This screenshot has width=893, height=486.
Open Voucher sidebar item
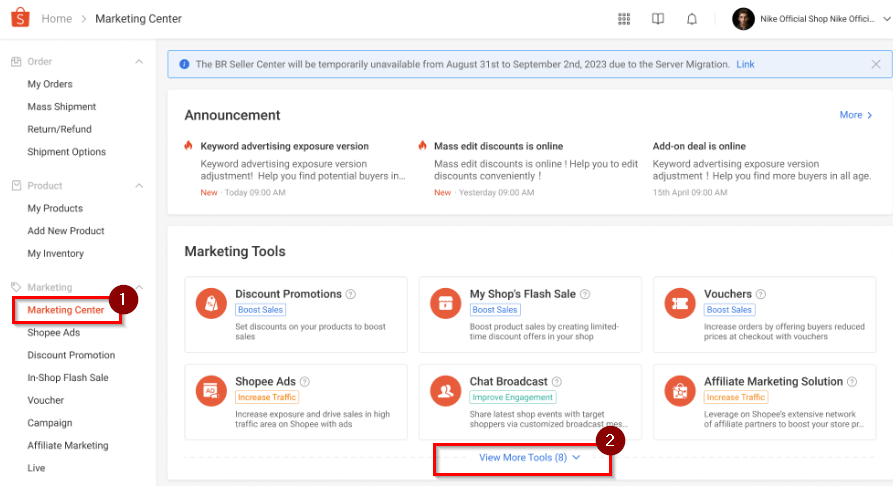pos(46,401)
